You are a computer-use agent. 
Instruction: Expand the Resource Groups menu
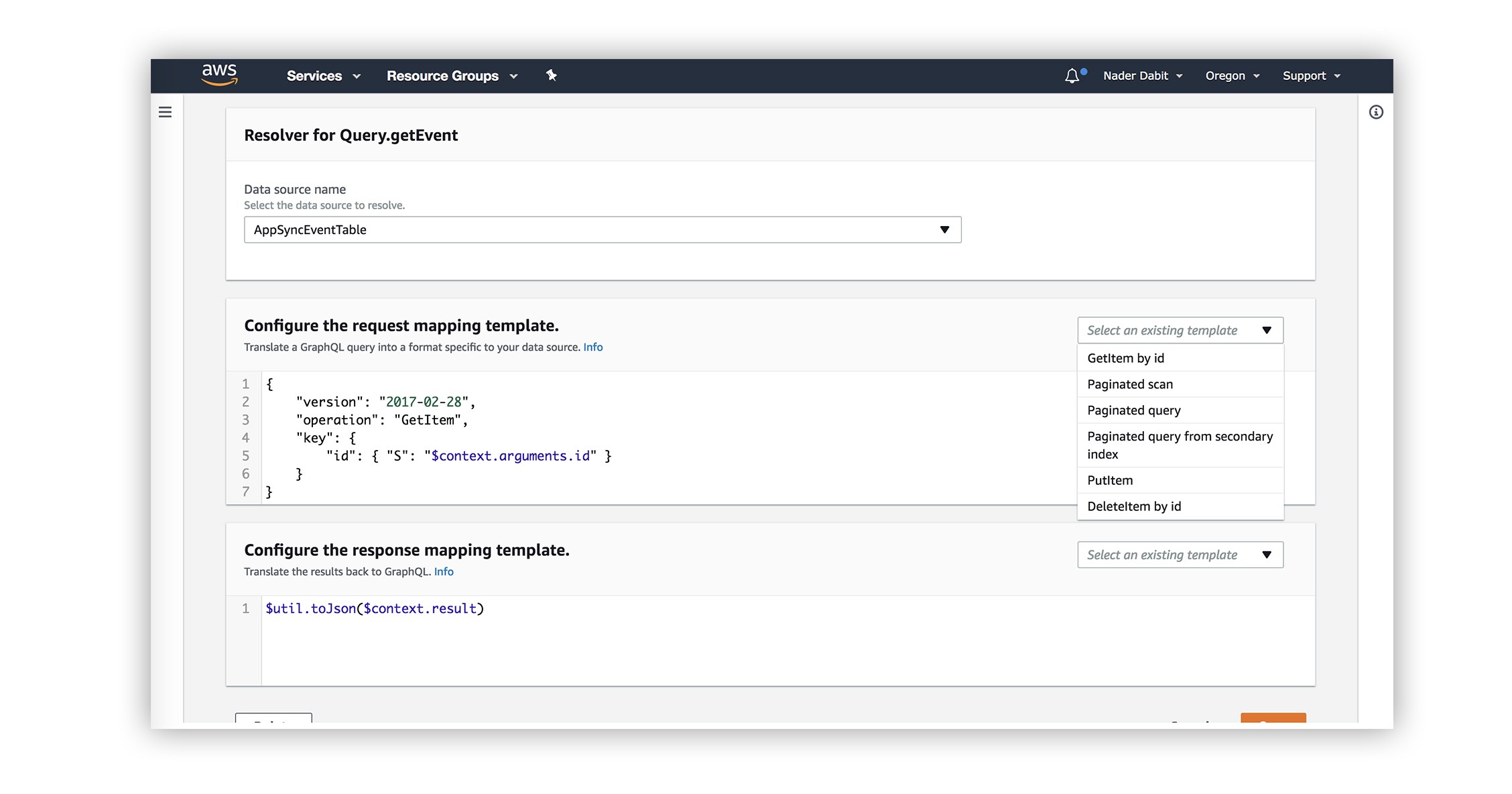[x=452, y=76]
